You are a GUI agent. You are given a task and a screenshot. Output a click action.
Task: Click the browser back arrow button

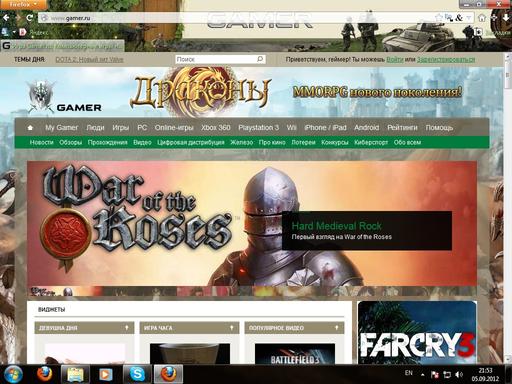point(6,18)
